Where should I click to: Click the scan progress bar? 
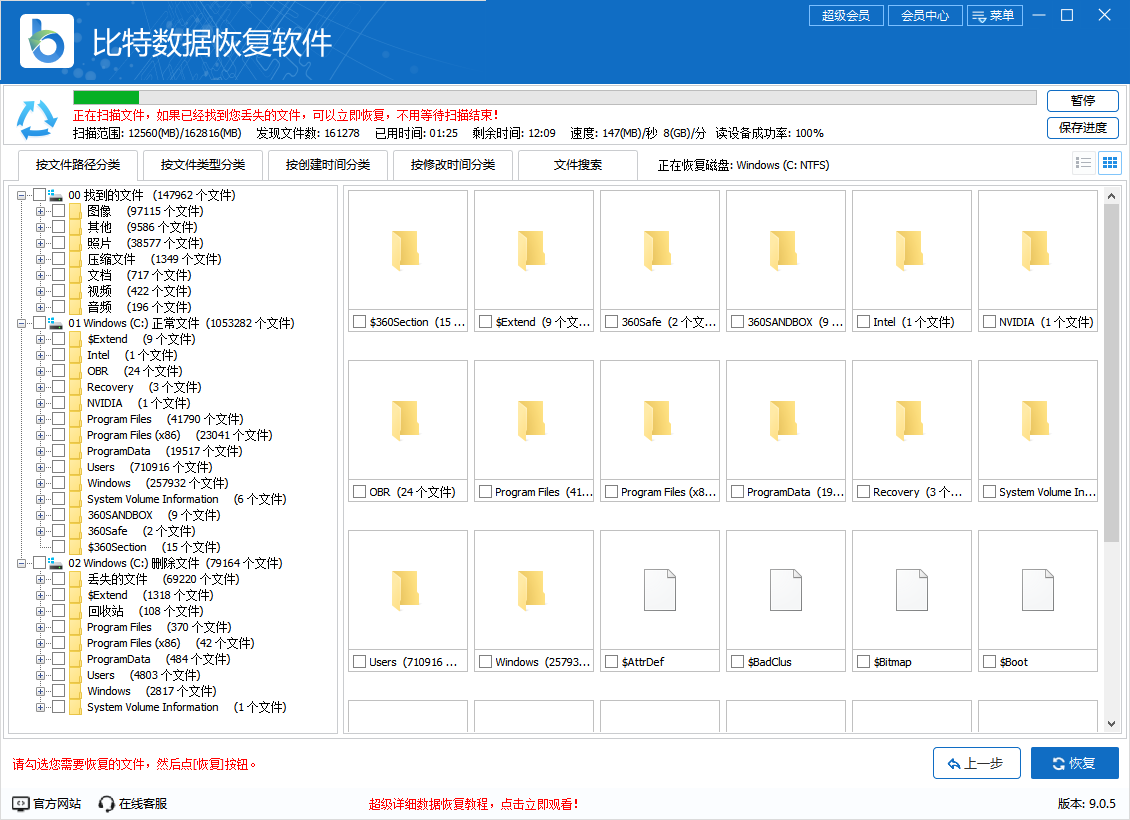(x=554, y=98)
